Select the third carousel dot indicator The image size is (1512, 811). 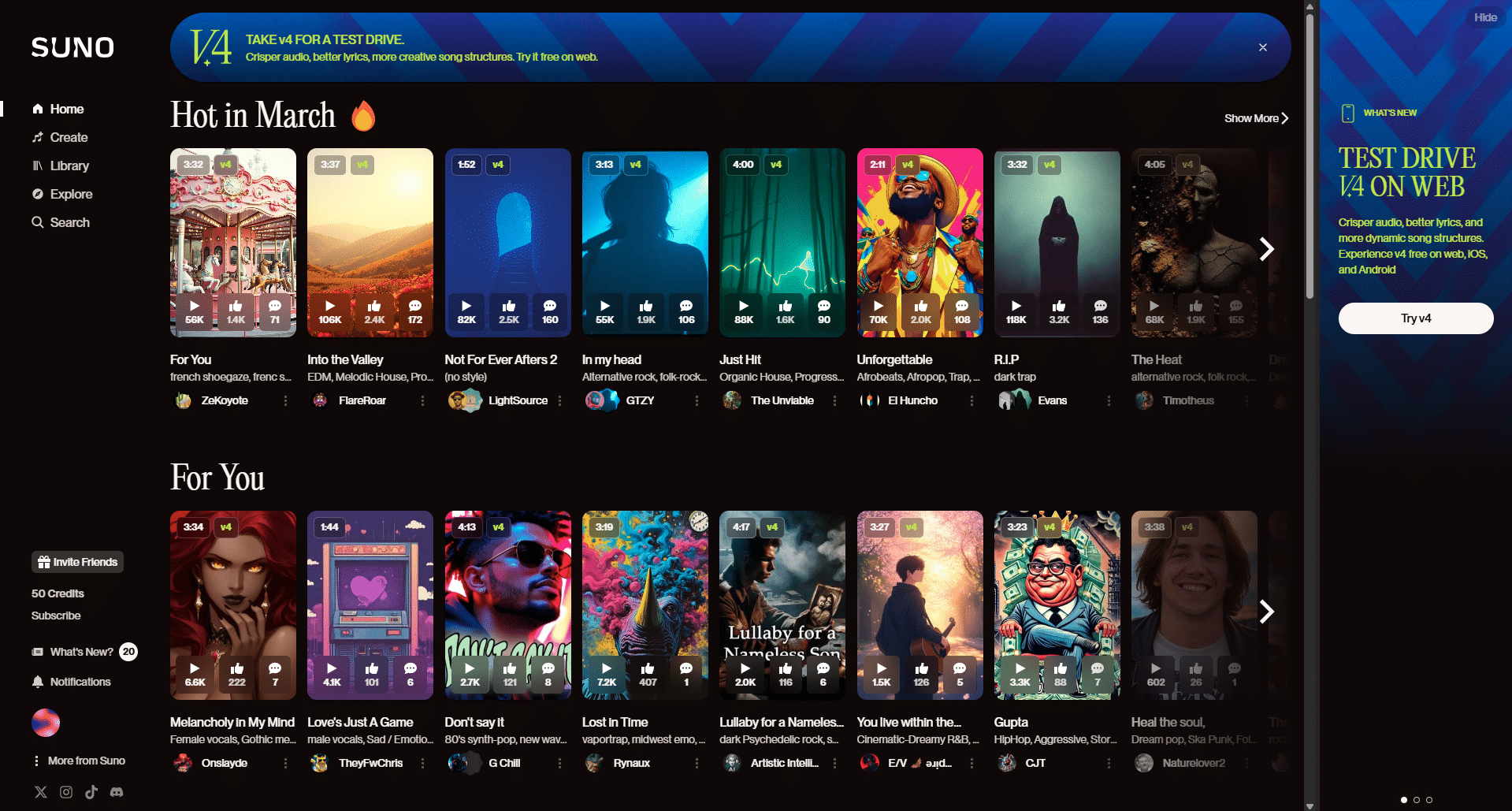[1429, 800]
